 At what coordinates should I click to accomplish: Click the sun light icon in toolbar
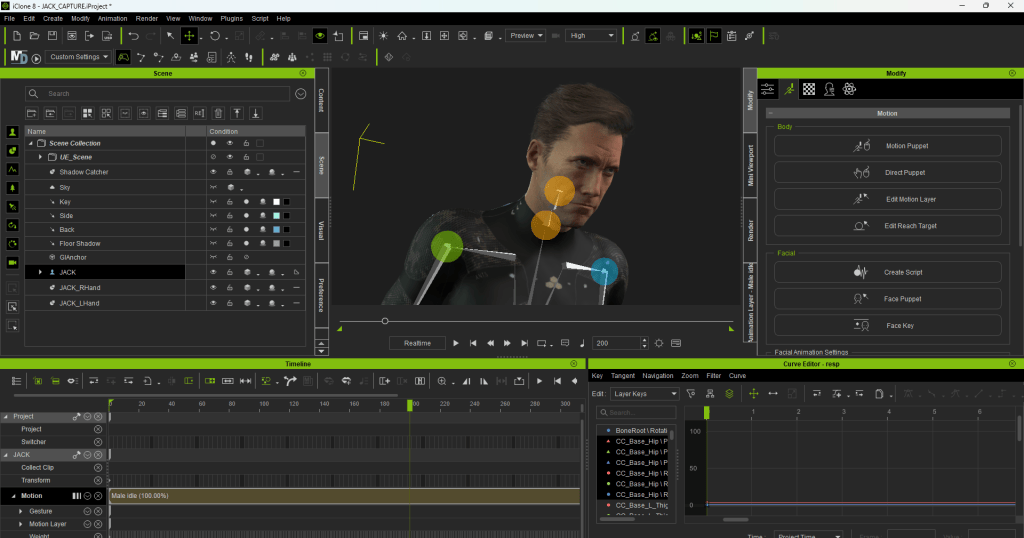click(x=383, y=36)
